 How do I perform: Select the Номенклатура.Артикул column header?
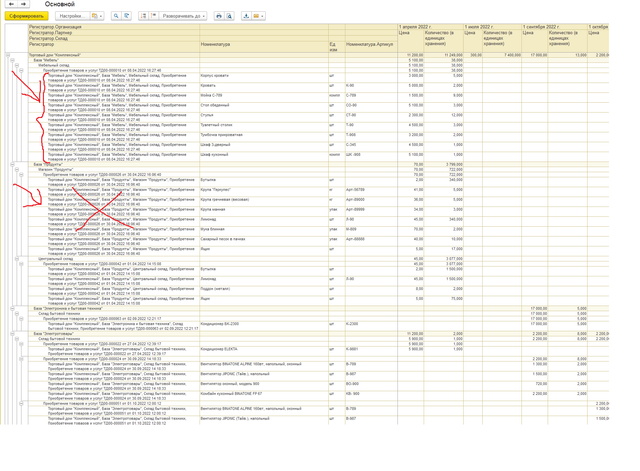click(371, 47)
